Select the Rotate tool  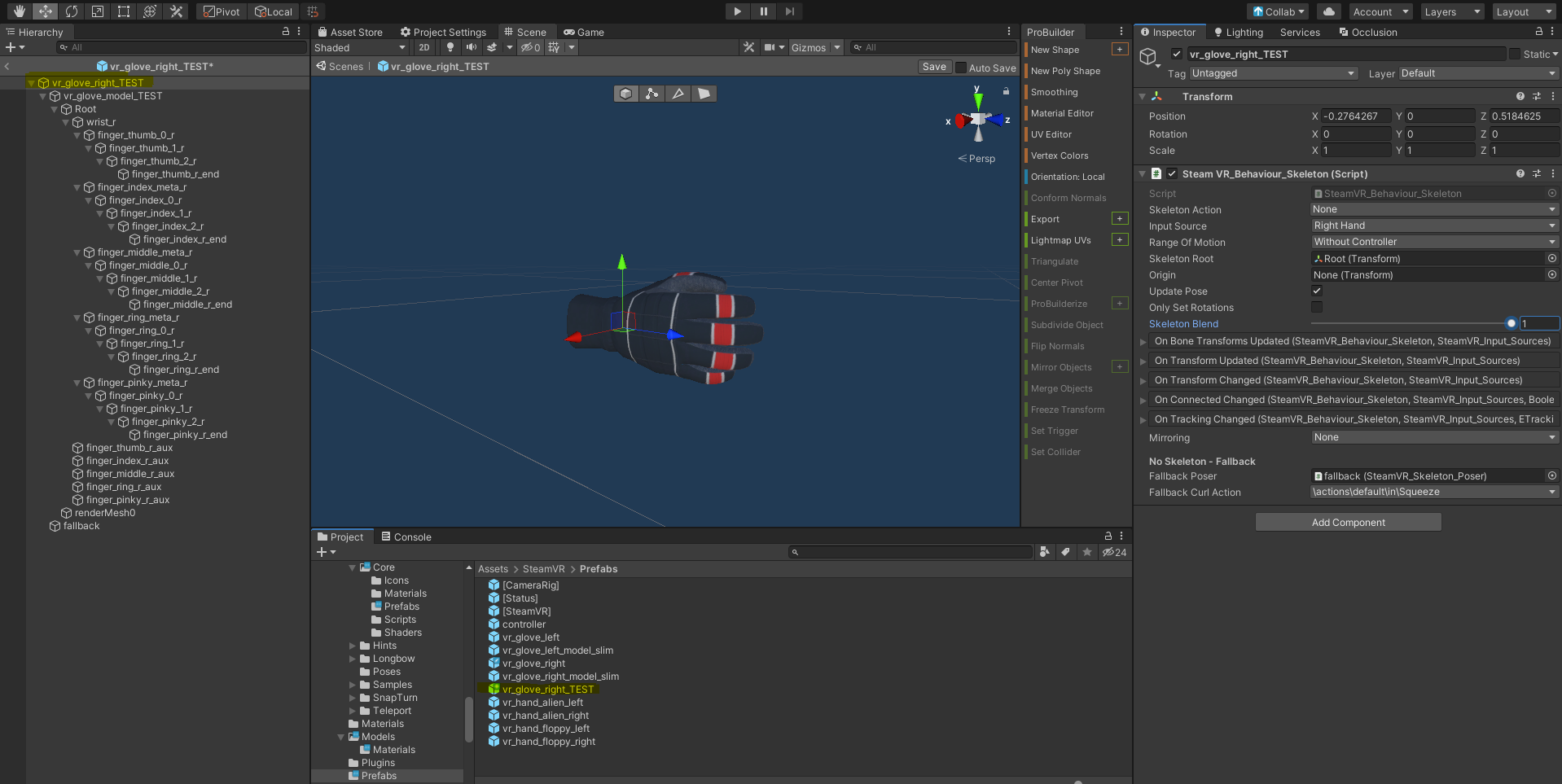(72, 11)
